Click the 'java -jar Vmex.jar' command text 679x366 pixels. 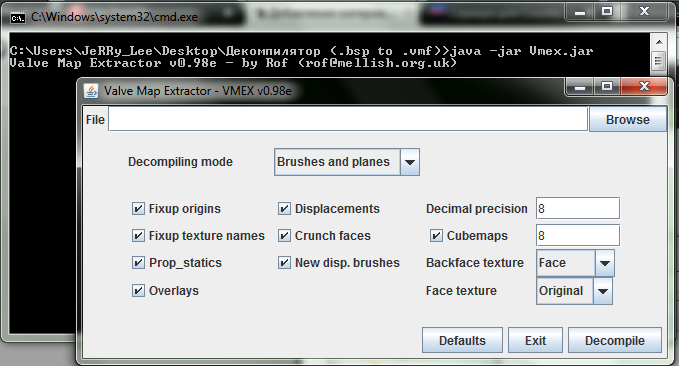pyautogui.click(x=521, y=51)
